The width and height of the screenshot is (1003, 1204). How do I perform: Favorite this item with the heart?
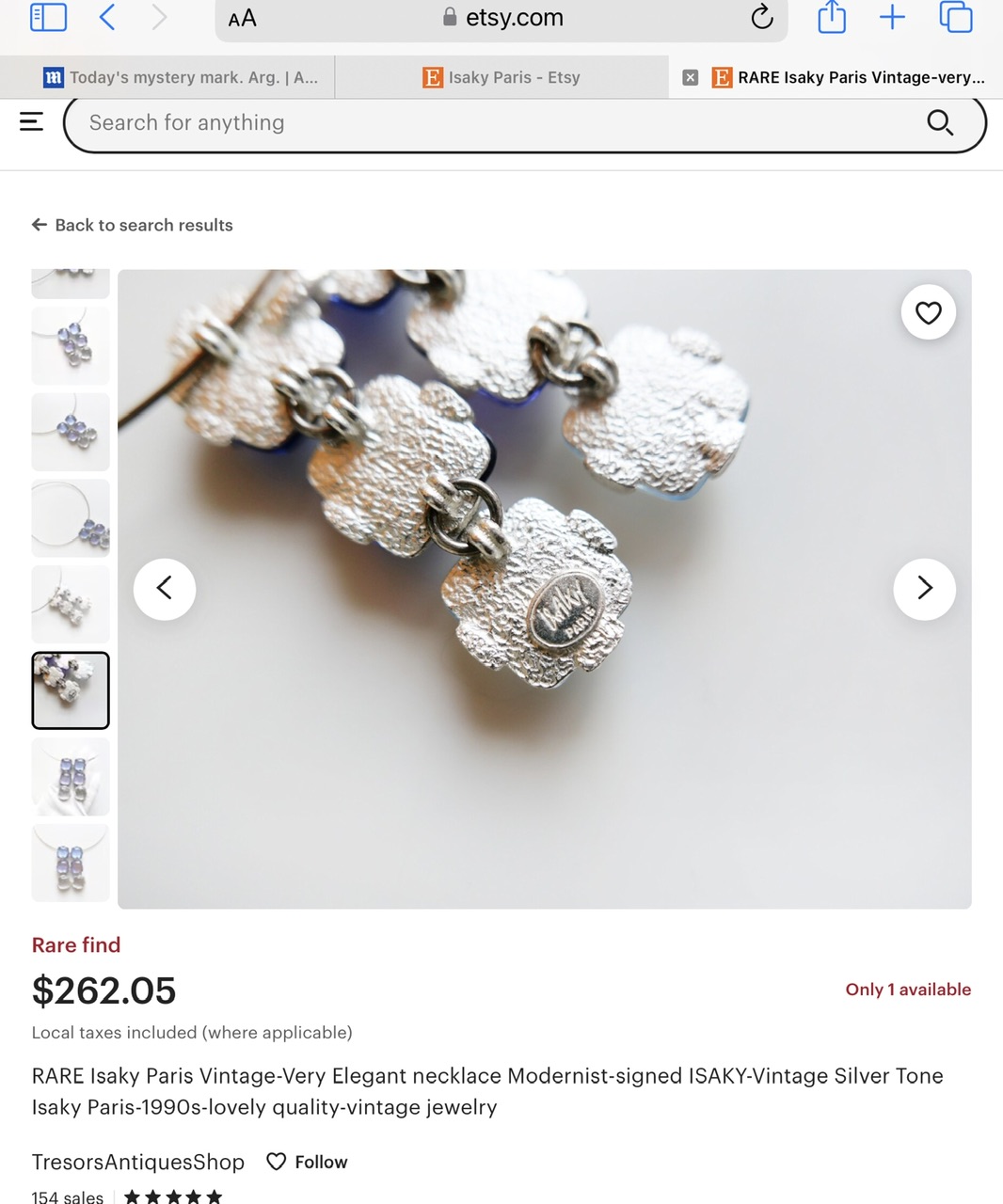click(x=929, y=312)
